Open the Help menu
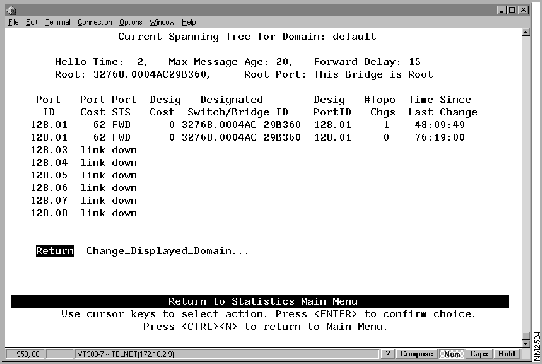The height and width of the screenshot is (364, 542). (x=189, y=22)
